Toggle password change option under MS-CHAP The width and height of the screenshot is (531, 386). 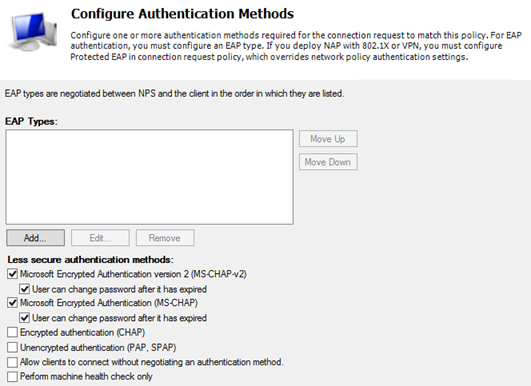click(25, 318)
